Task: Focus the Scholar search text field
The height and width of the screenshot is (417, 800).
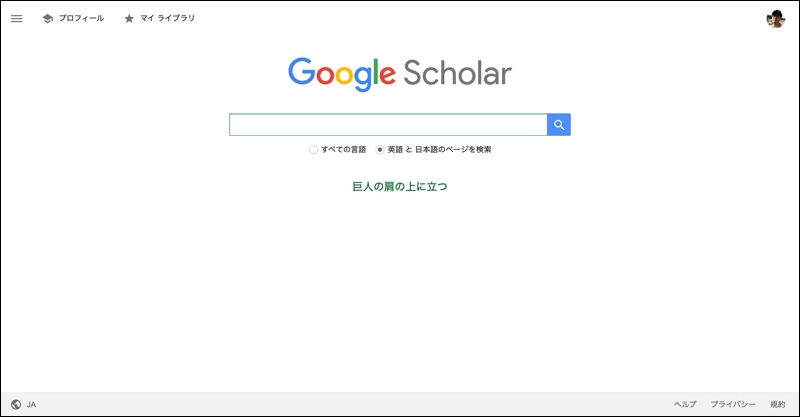Action: [x=388, y=125]
